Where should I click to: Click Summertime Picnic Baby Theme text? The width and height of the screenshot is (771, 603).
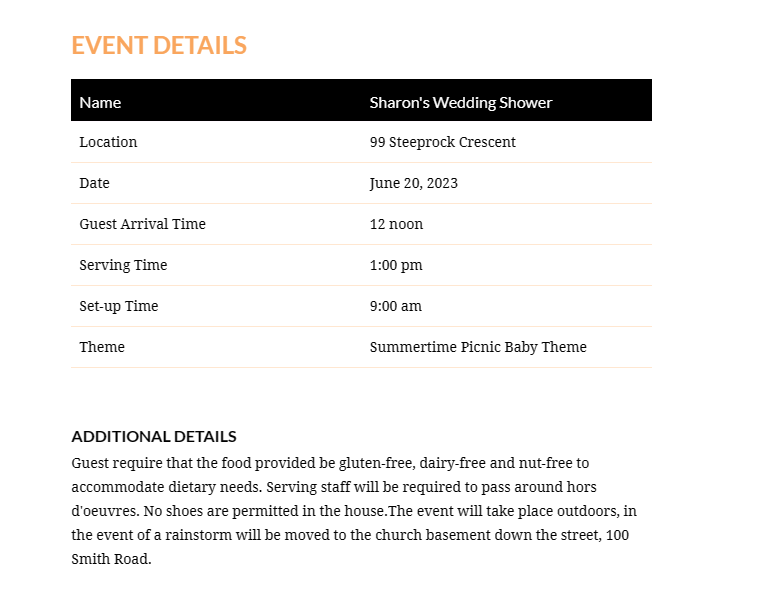pyautogui.click(x=478, y=347)
